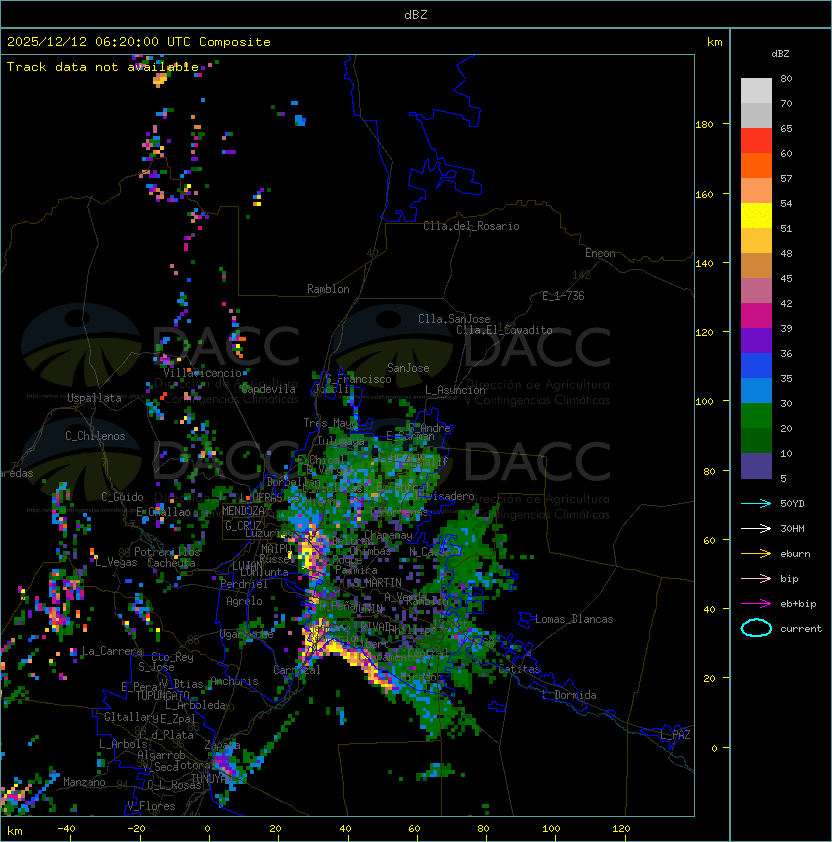Click the L_Asuncion label
832x842 pixels.
point(455,390)
